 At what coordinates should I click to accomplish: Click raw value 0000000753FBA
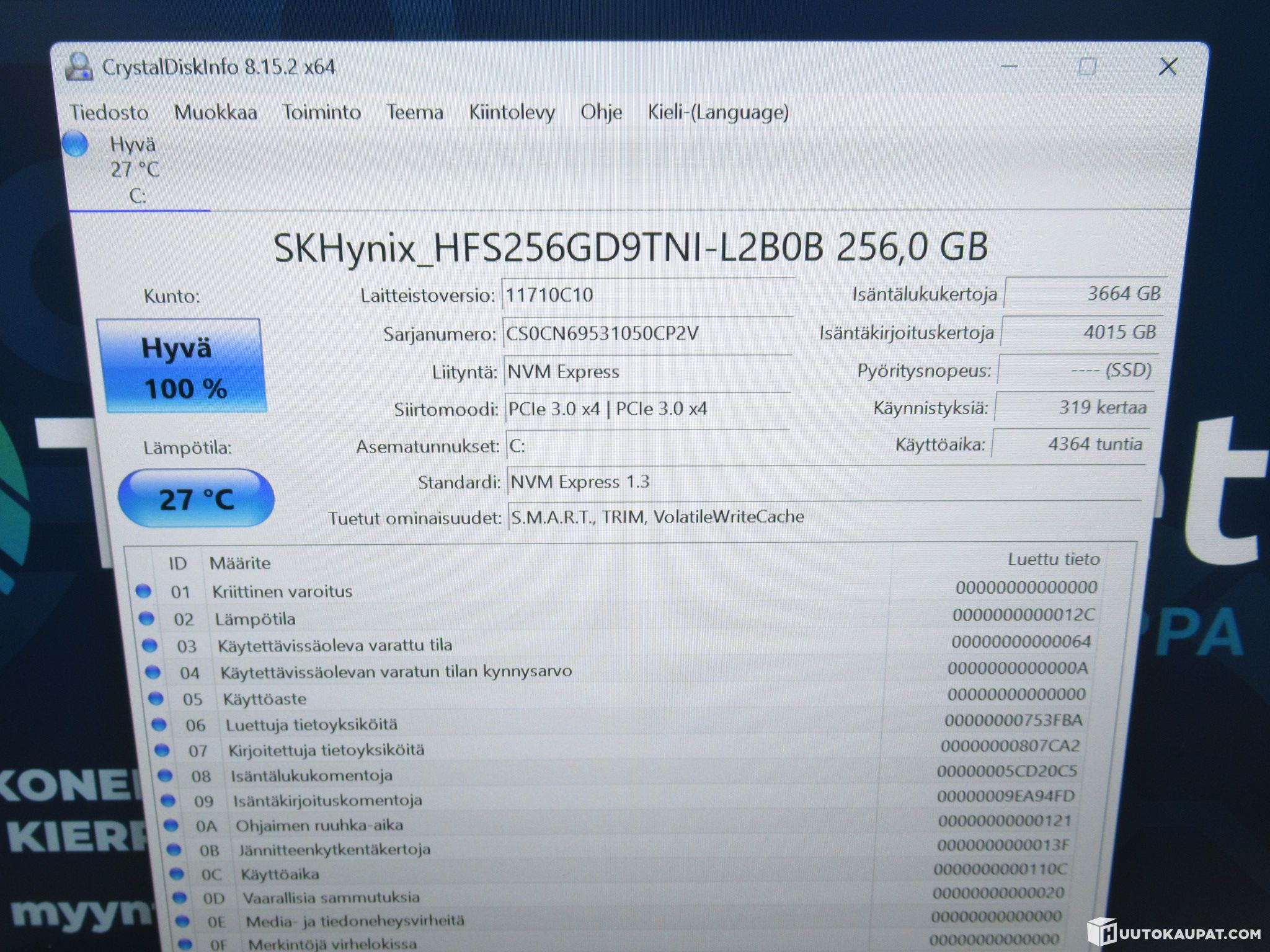click(x=1014, y=720)
